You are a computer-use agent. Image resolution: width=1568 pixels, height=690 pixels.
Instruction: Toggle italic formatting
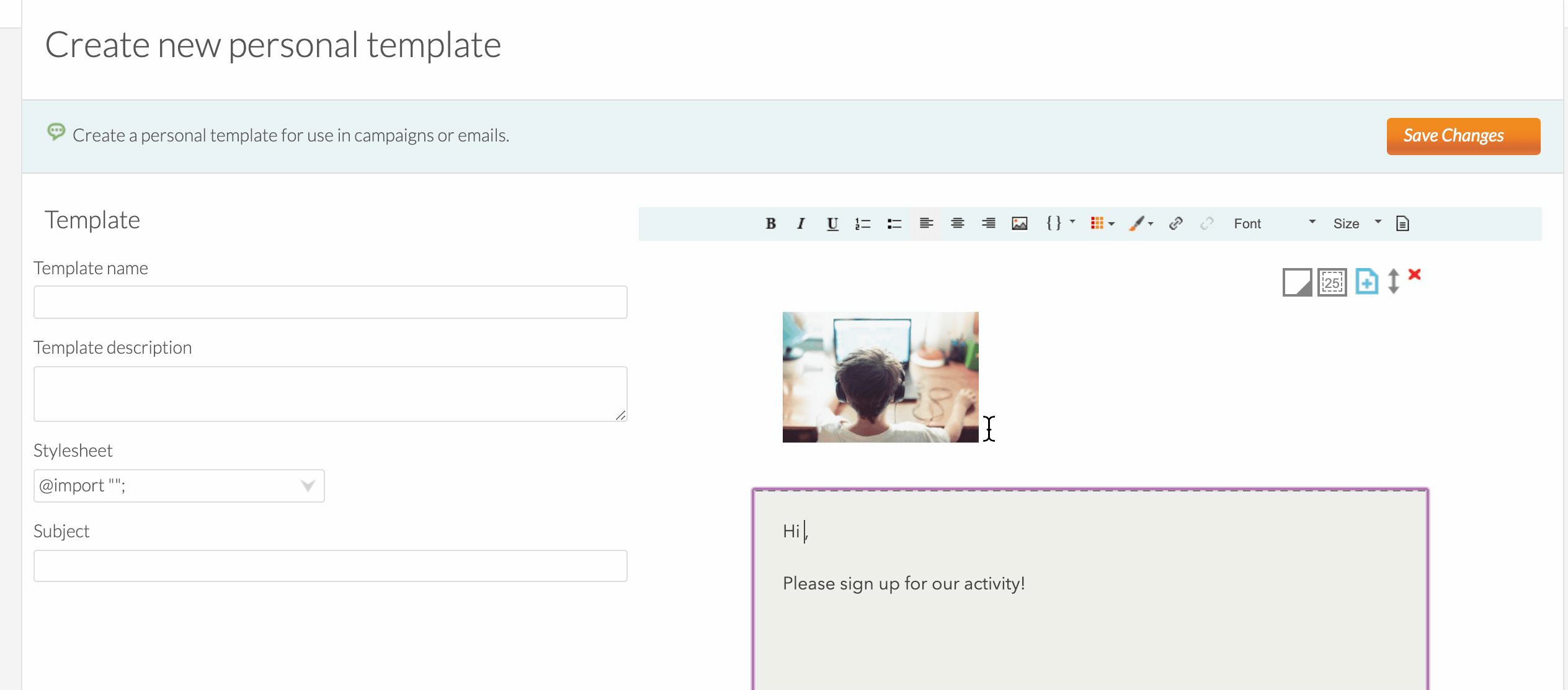click(801, 223)
